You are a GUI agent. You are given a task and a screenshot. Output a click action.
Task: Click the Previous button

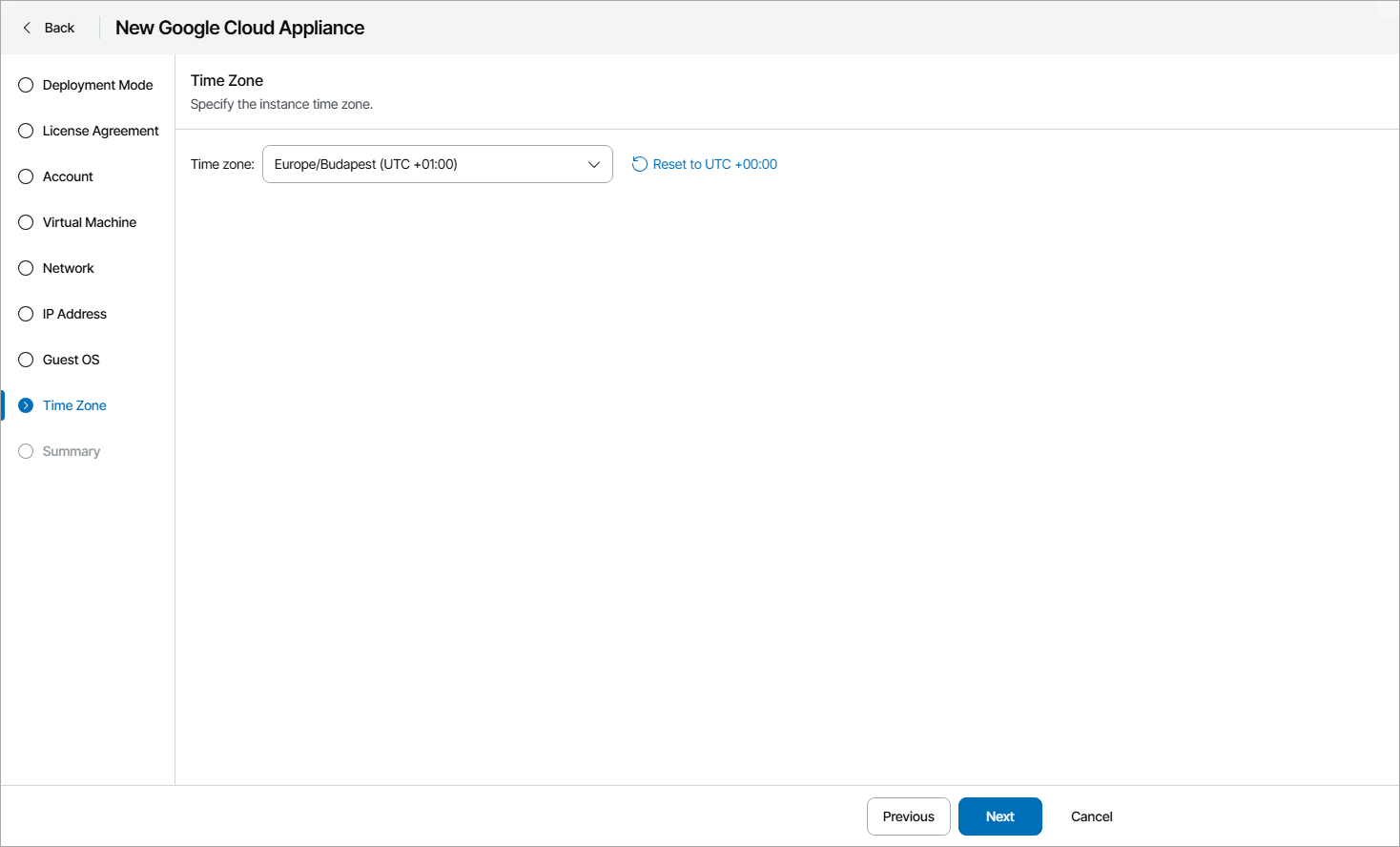coord(908,816)
